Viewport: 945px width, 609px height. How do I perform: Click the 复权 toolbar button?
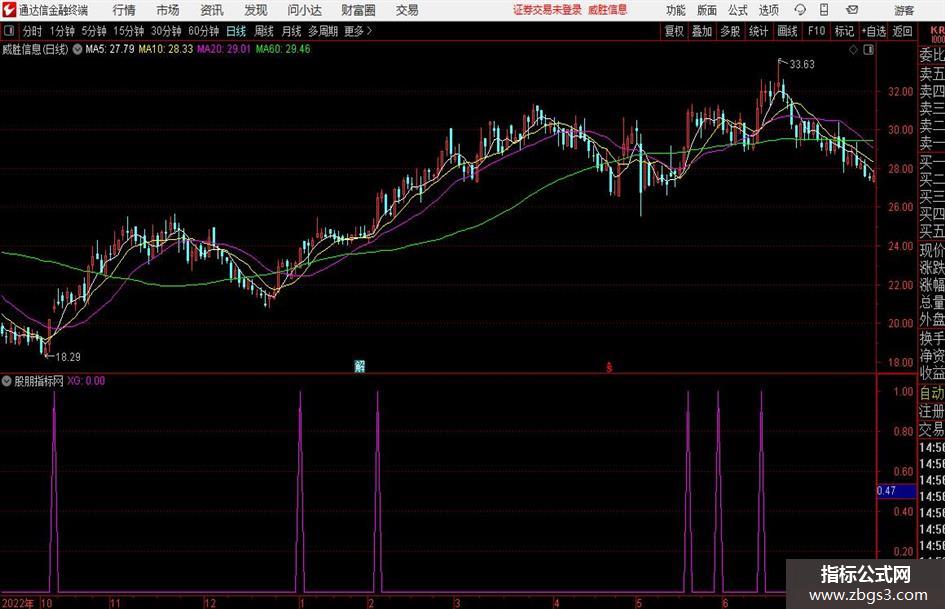pos(674,31)
